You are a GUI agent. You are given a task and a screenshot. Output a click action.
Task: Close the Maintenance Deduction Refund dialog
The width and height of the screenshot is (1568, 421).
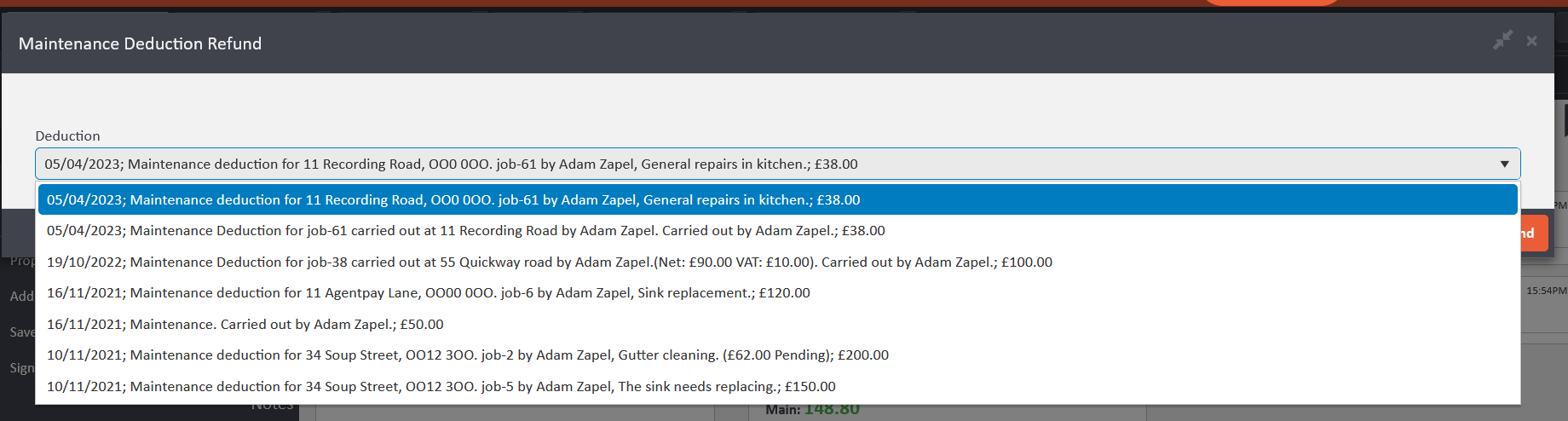click(1531, 41)
